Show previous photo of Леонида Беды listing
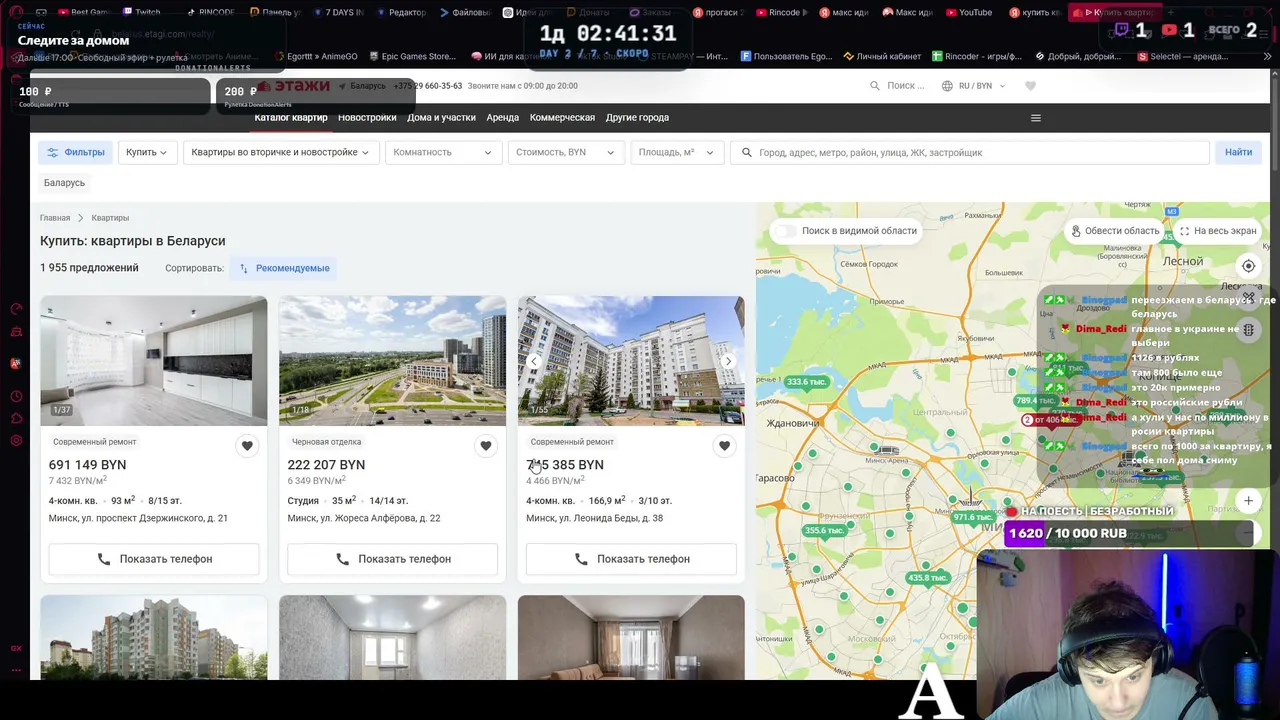This screenshot has width=1280, height=720. [x=534, y=361]
